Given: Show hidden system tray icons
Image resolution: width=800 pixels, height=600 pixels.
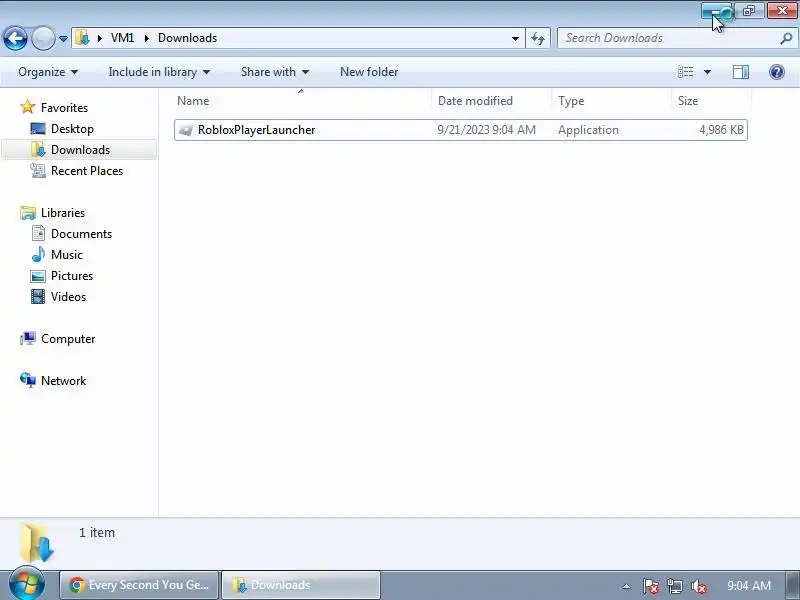Looking at the screenshot, I should point(626,586).
